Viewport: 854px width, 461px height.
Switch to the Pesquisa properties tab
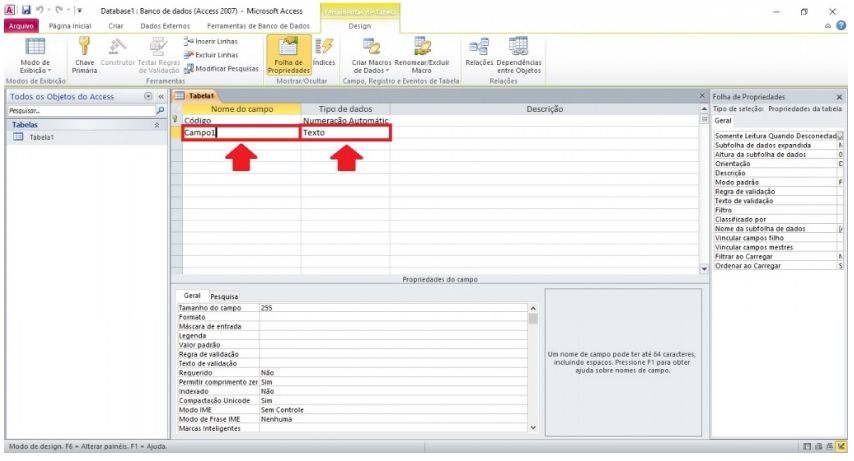[x=224, y=297]
